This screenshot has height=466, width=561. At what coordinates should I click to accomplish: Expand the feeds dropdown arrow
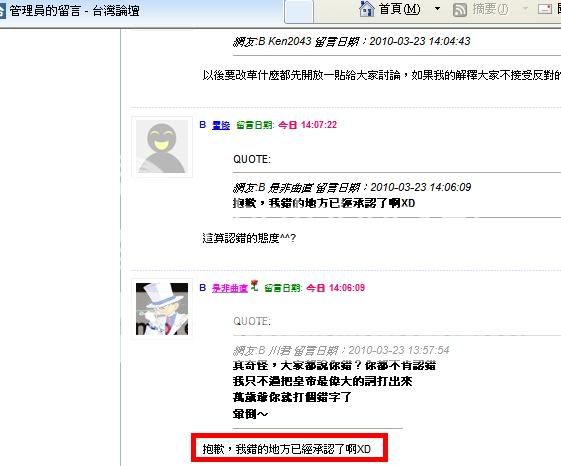tap(525, 9)
